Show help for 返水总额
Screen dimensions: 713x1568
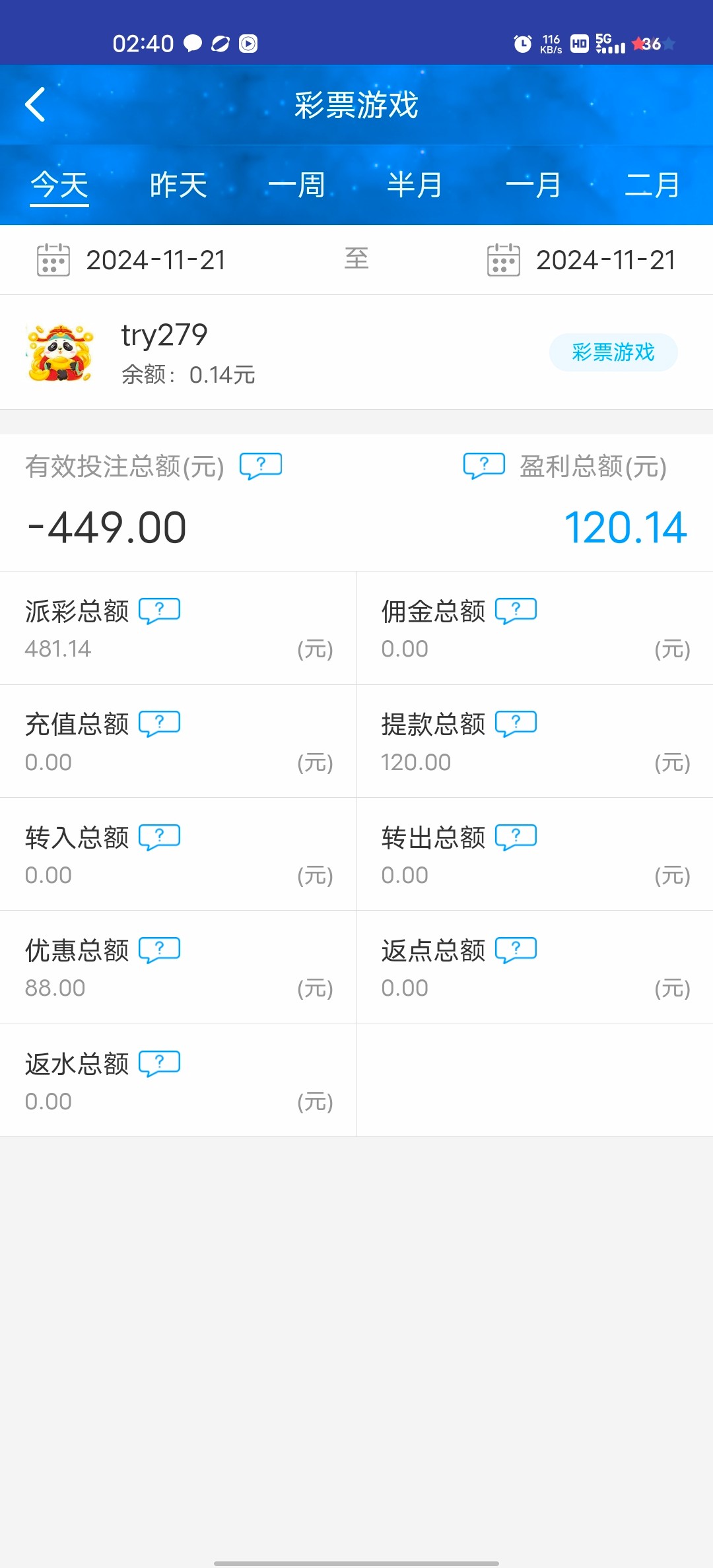pos(159,1063)
